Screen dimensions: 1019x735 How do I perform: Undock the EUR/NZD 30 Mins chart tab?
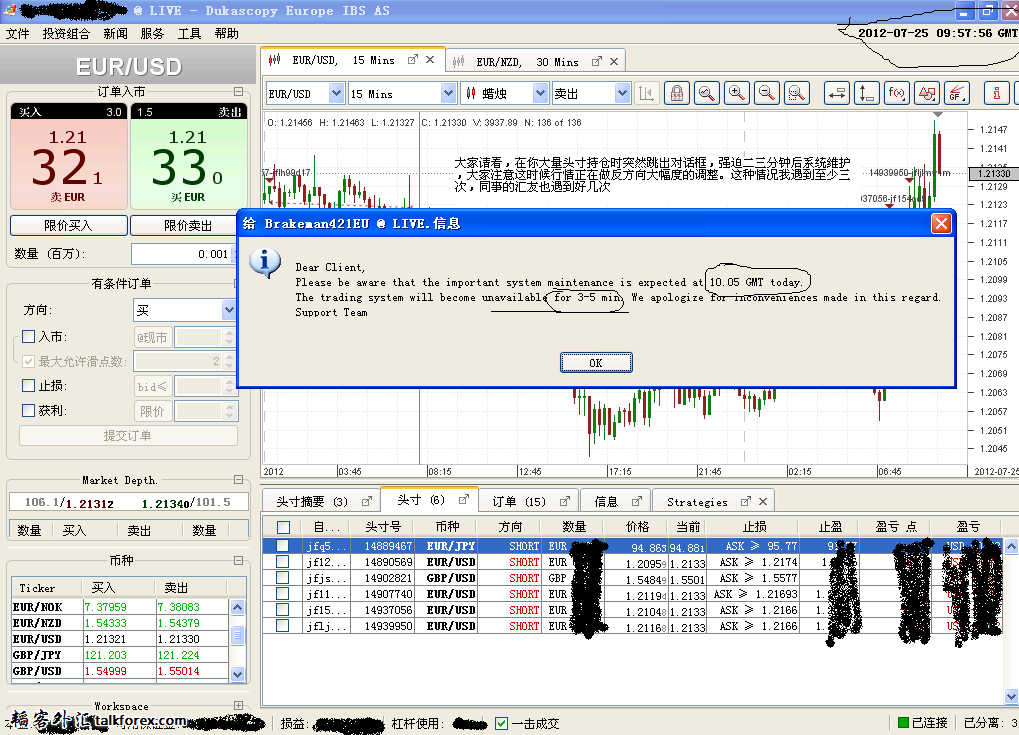(x=597, y=62)
